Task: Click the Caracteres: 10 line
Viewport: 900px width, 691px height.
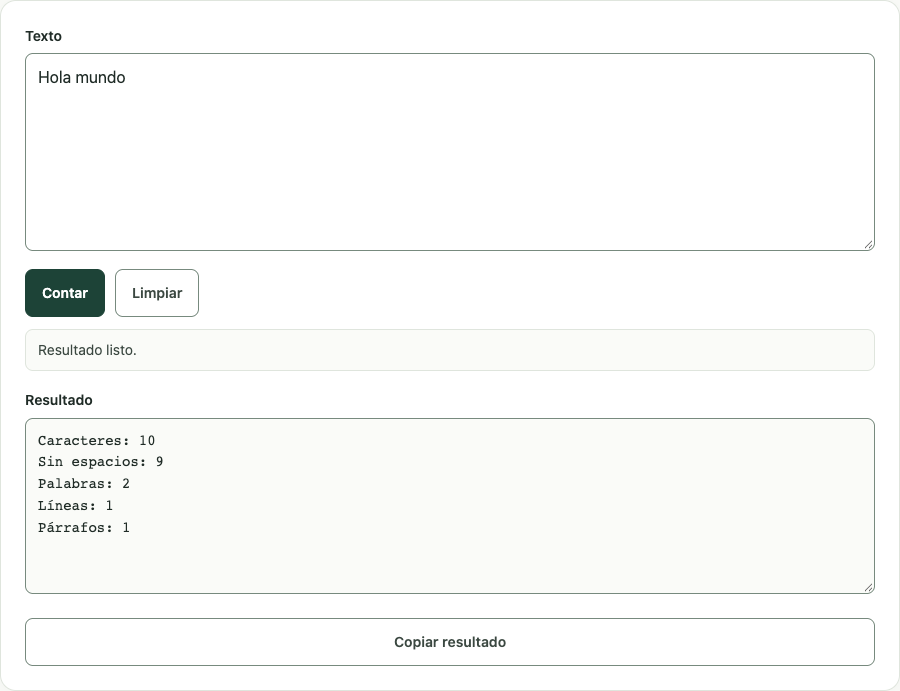Action: tap(96, 440)
